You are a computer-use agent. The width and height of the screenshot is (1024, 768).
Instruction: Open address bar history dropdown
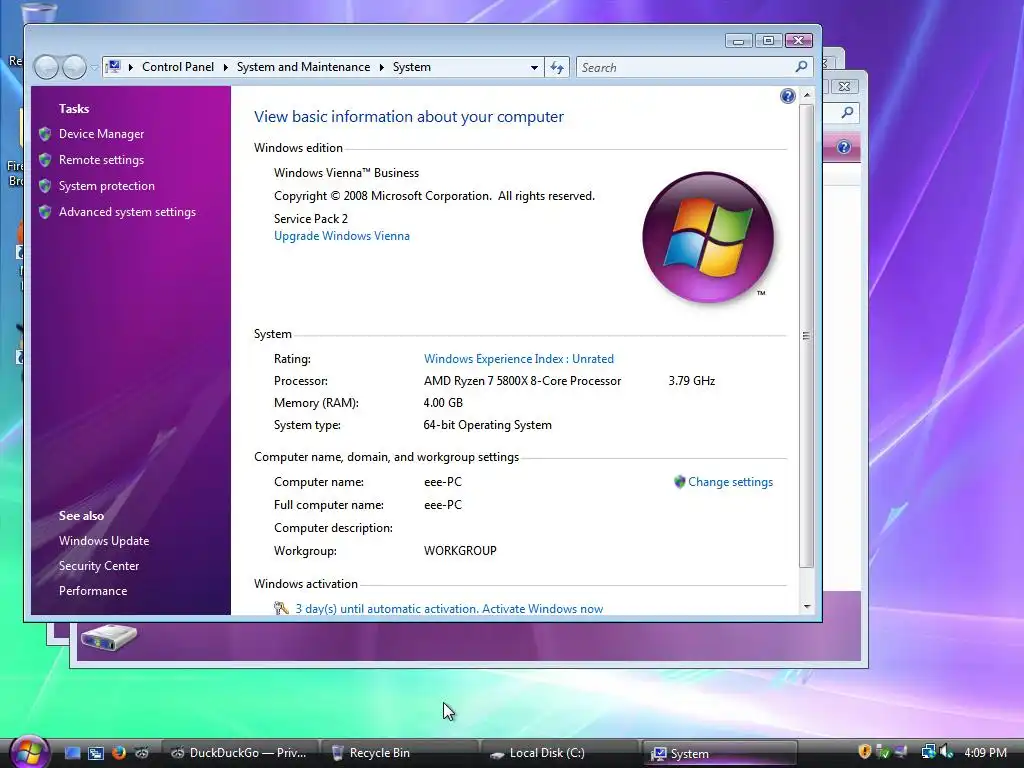click(534, 67)
